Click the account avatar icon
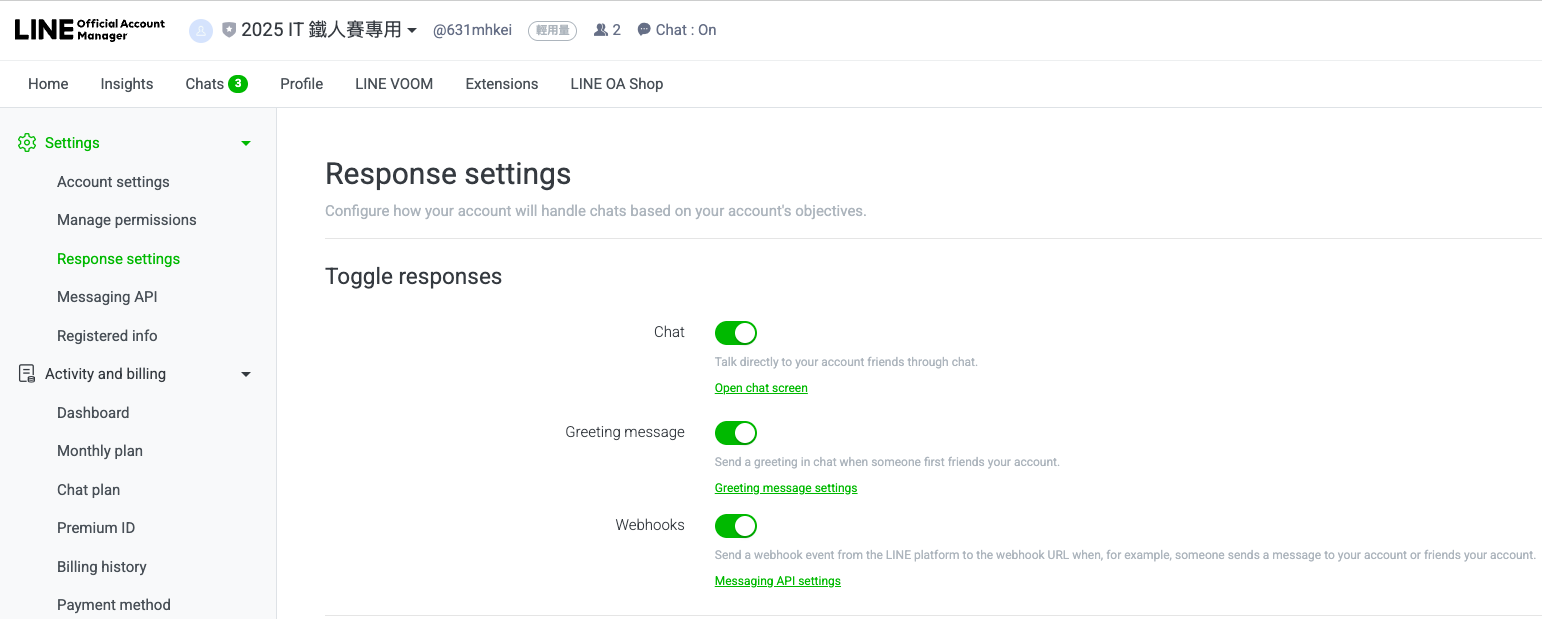The image size is (1542, 619). click(201, 31)
